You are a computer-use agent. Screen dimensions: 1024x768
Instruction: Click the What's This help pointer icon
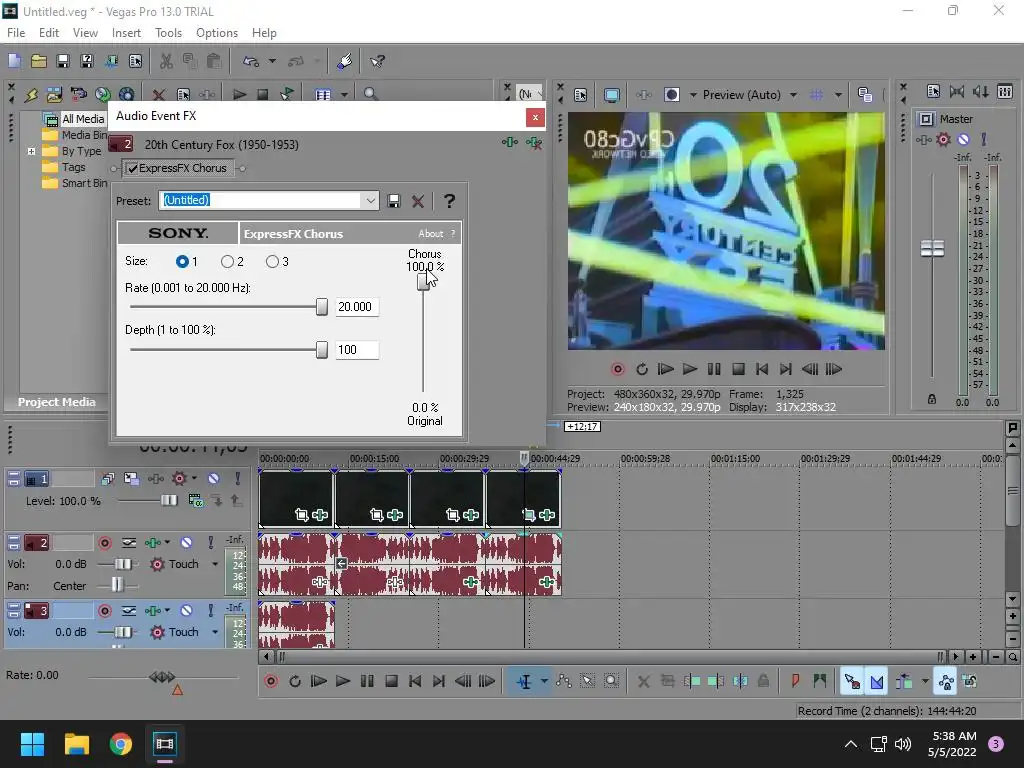377,61
